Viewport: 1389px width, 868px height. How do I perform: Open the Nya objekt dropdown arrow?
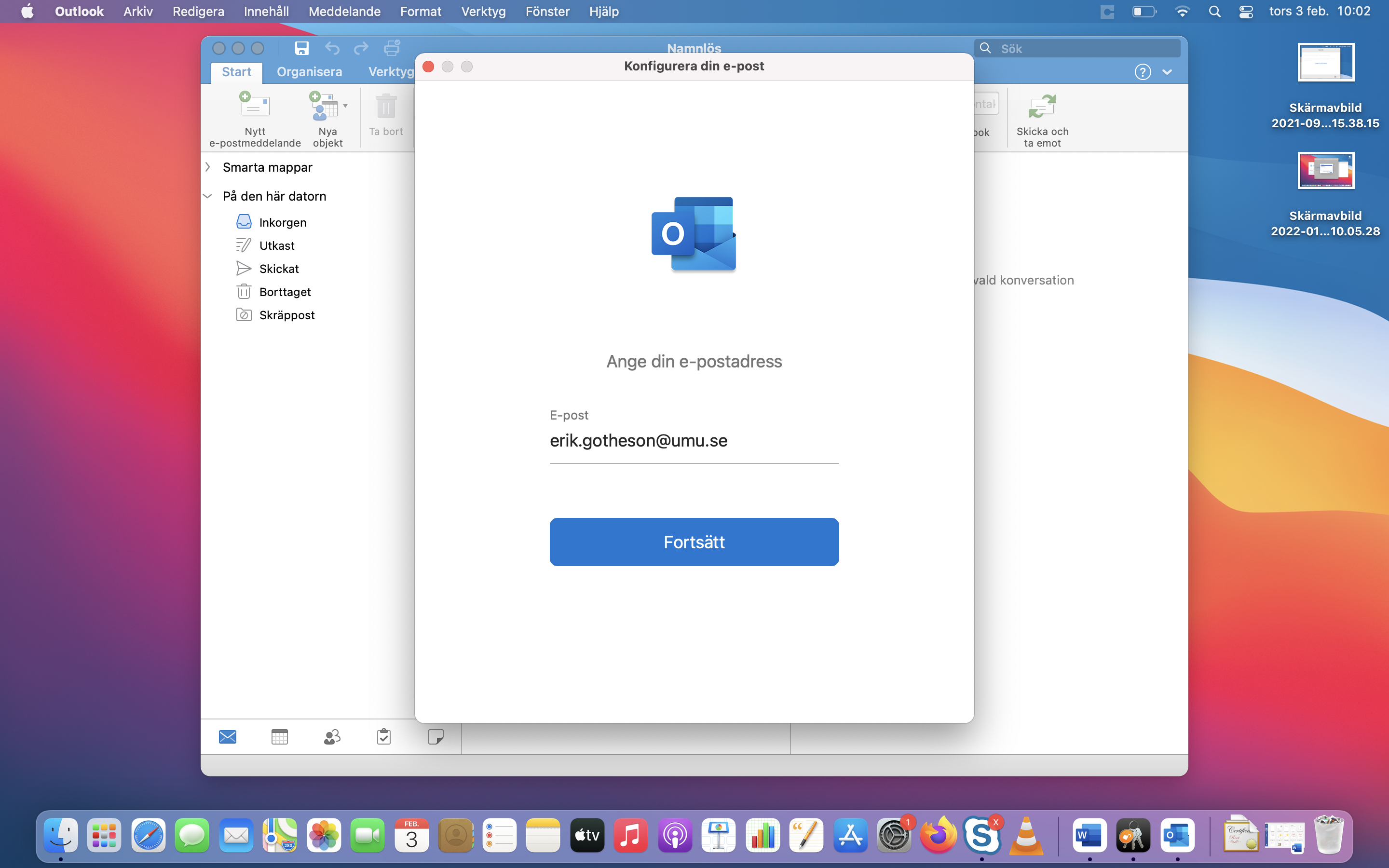[345, 106]
